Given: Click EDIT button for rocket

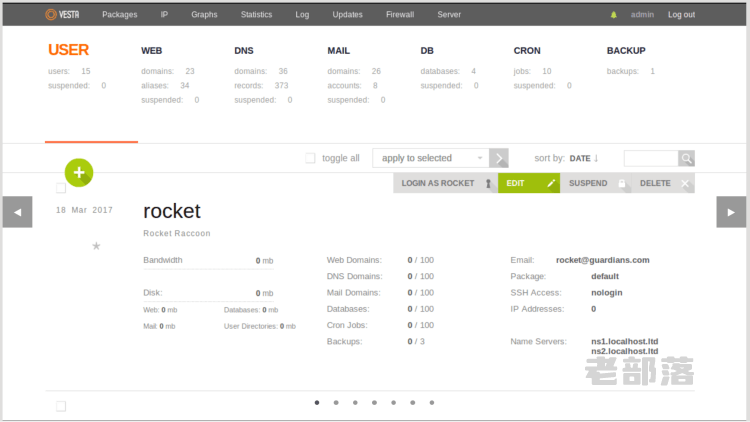Looking at the screenshot, I should point(529,183).
